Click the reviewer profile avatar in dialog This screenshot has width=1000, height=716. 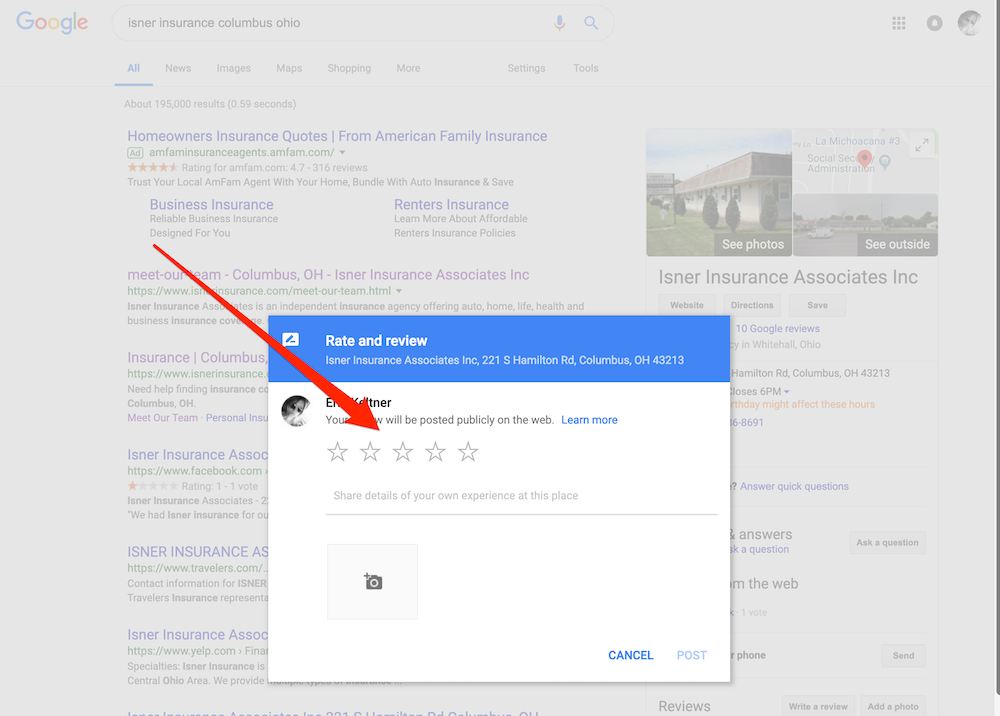click(x=296, y=411)
